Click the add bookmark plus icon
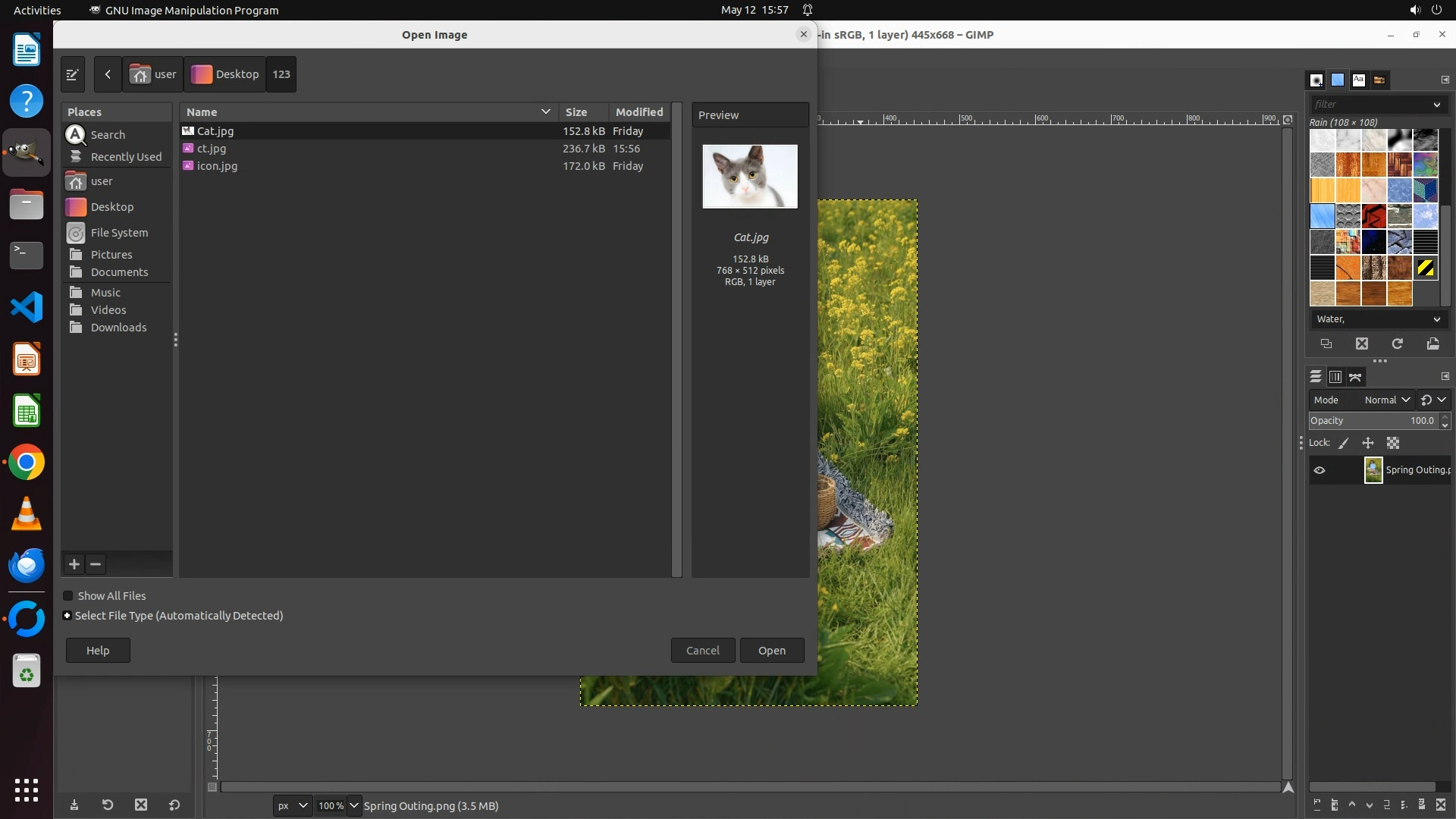 (74, 564)
